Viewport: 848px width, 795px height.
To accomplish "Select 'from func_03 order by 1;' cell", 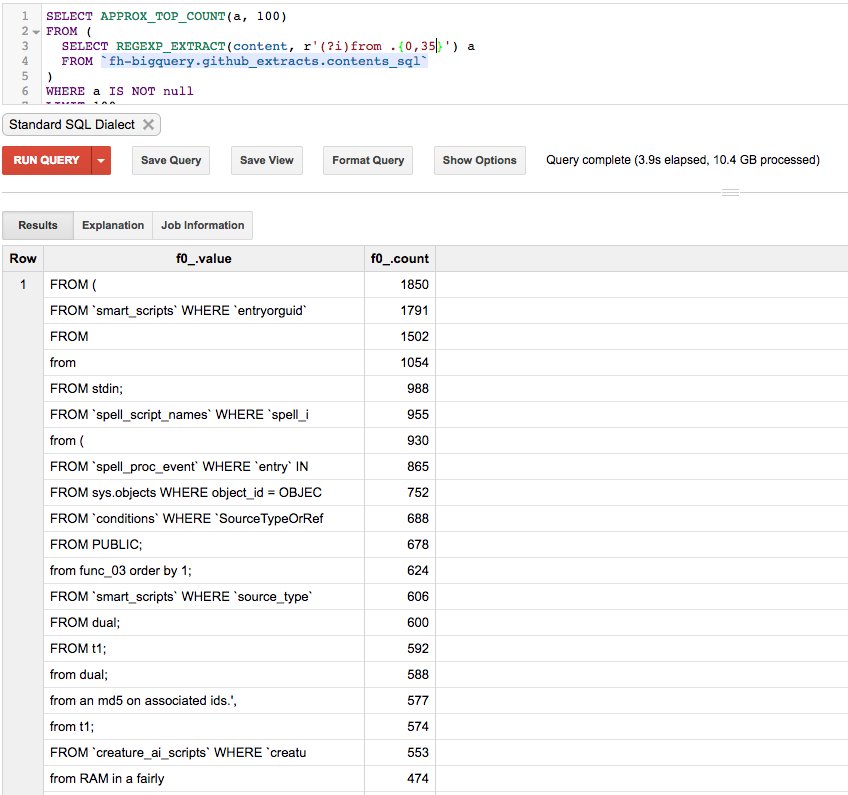I will coord(204,571).
